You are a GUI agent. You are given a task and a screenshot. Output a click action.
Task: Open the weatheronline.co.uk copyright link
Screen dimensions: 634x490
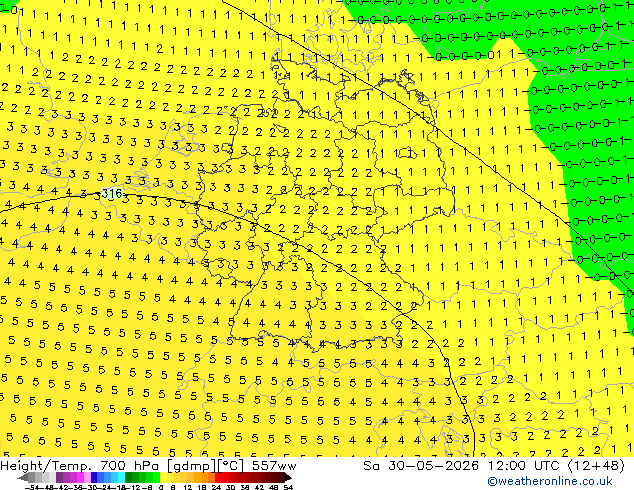tap(550, 481)
